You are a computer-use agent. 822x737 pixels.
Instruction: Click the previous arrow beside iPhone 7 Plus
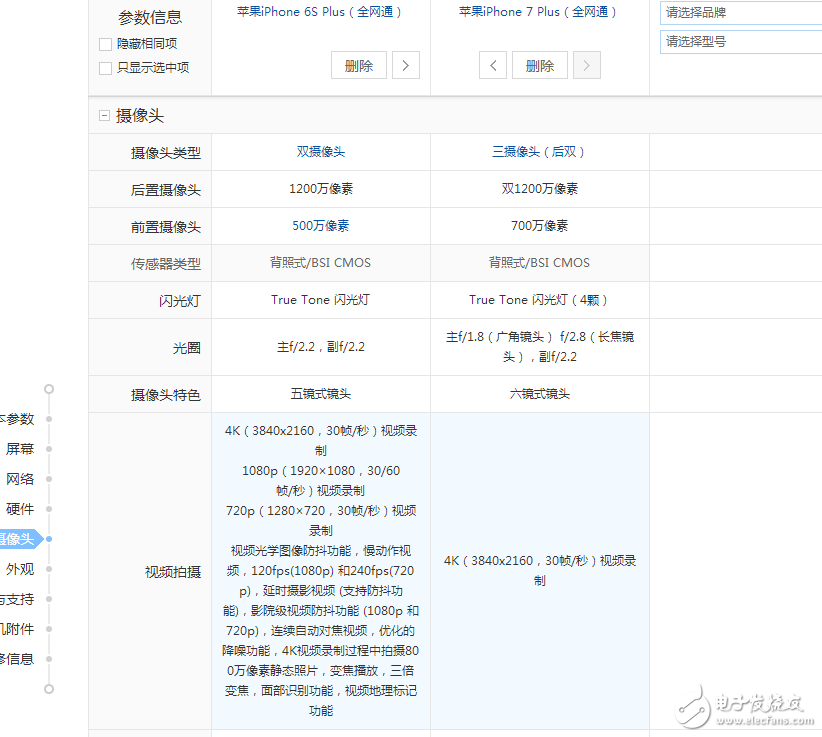click(x=493, y=64)
